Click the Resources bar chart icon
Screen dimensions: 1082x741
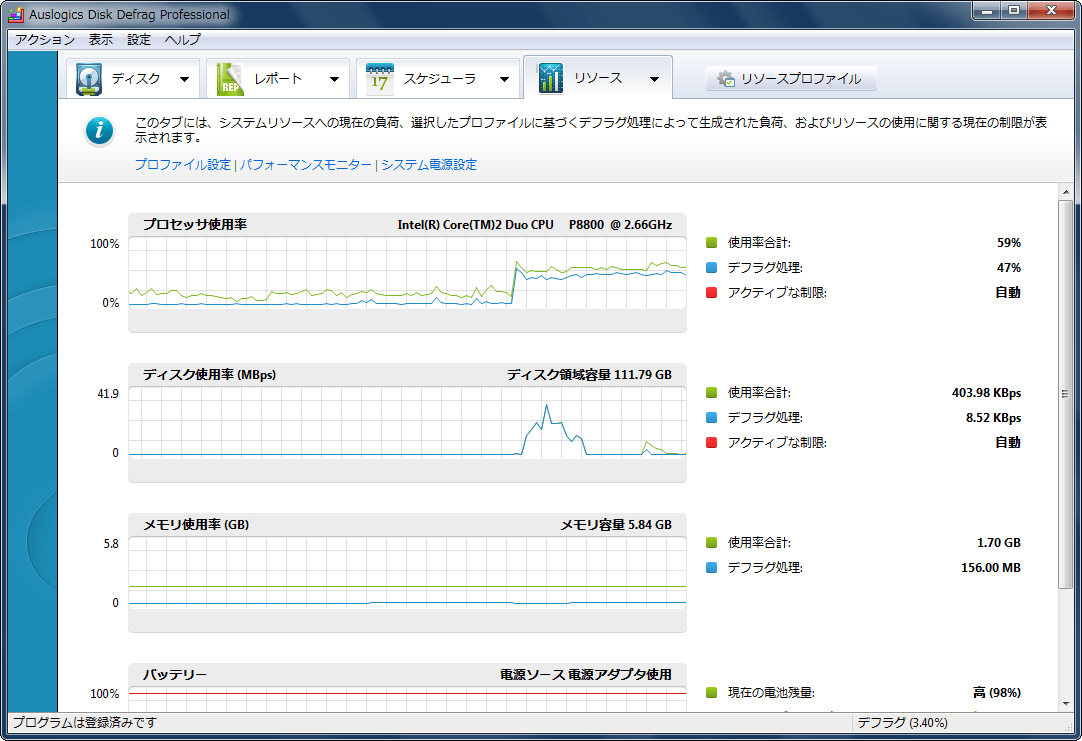tap(550, 78)
